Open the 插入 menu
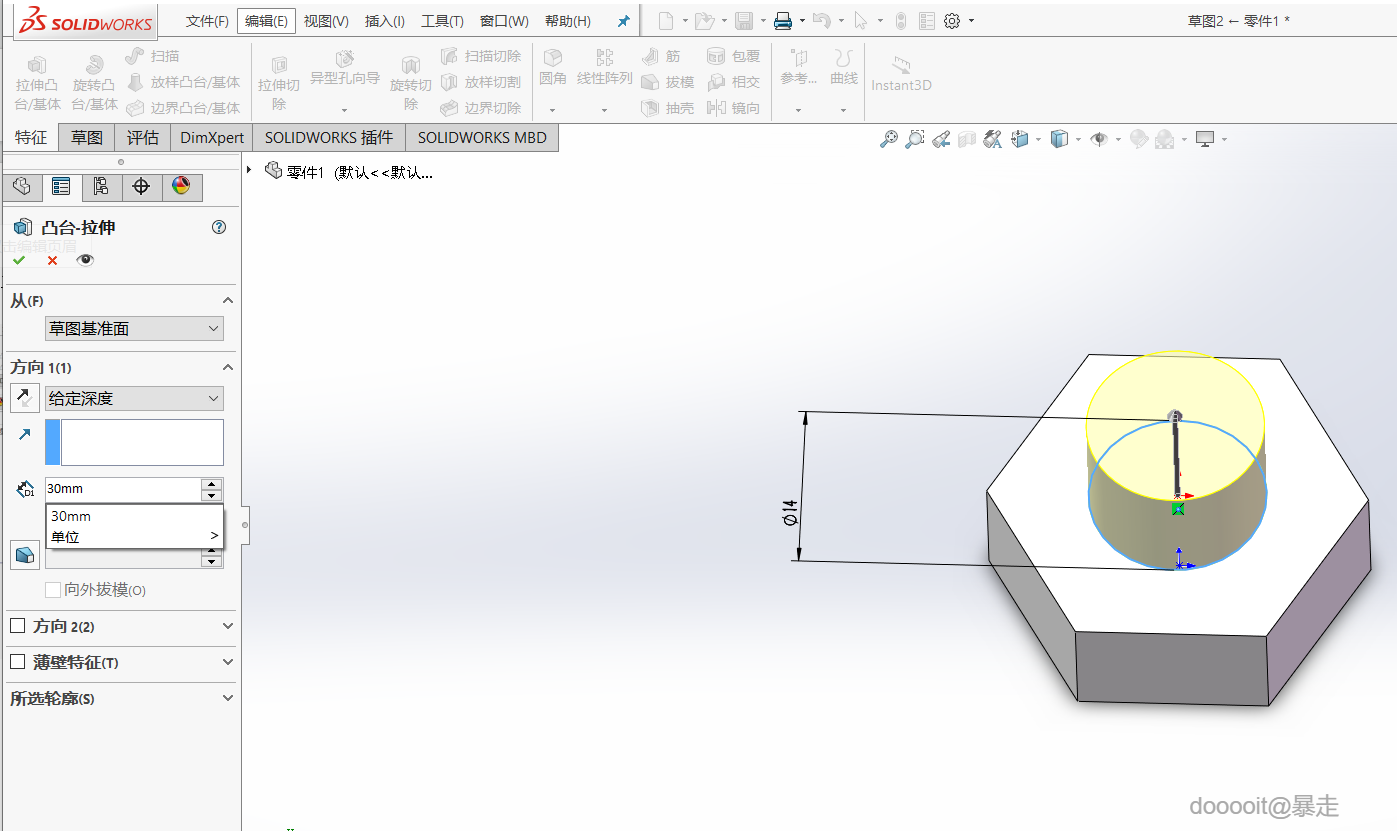This screenshot has height=831, width=1397. pos(385,21)
